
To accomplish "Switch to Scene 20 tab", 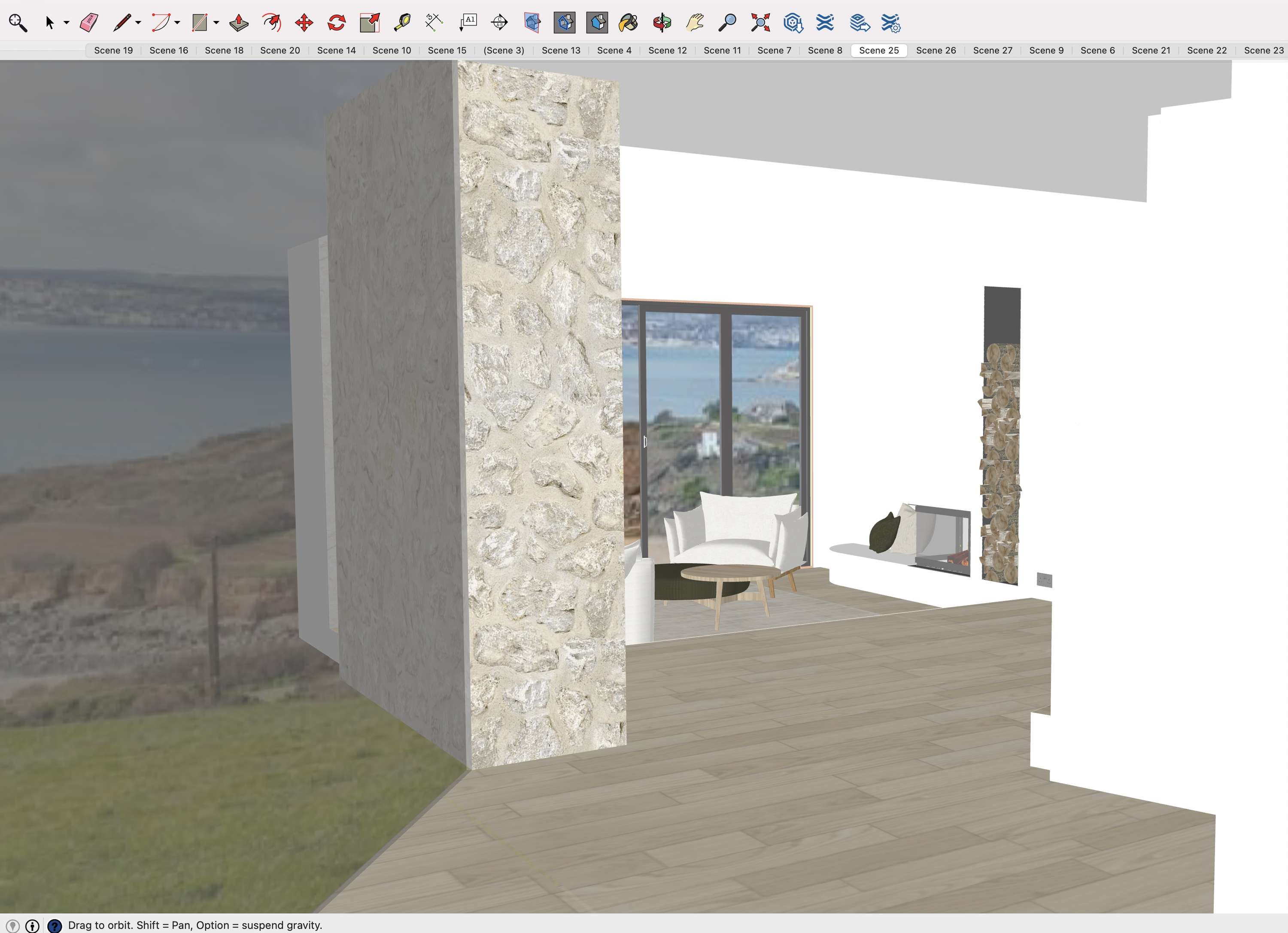I will (x=280, y=51).
